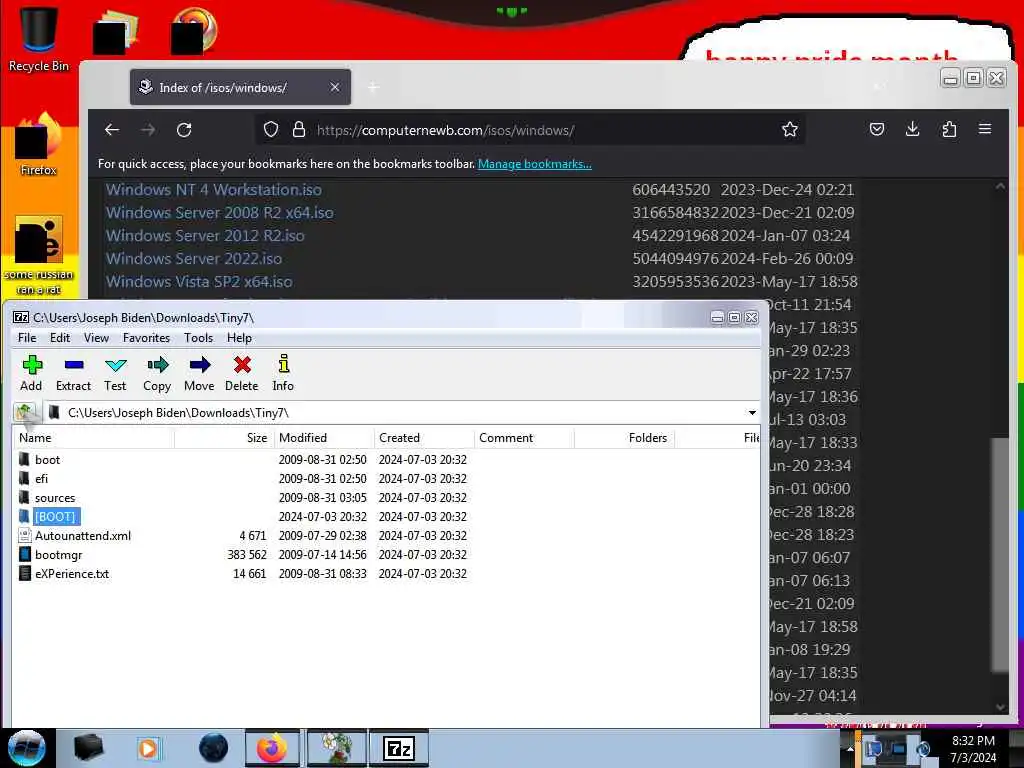
Task: Open the Recycle Bin desktop icon
Action: pyautogui.click(x=39, y=39)
